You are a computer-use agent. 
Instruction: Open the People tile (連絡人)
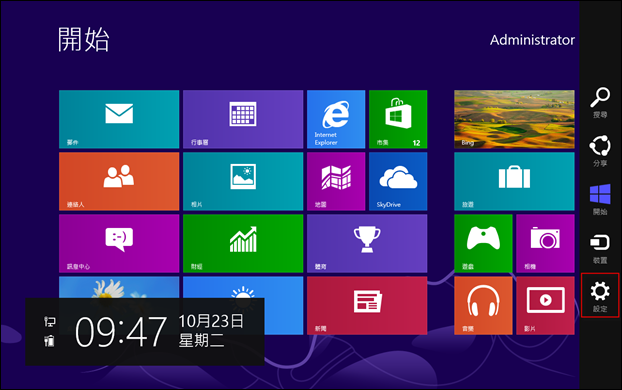click(119, 181)
